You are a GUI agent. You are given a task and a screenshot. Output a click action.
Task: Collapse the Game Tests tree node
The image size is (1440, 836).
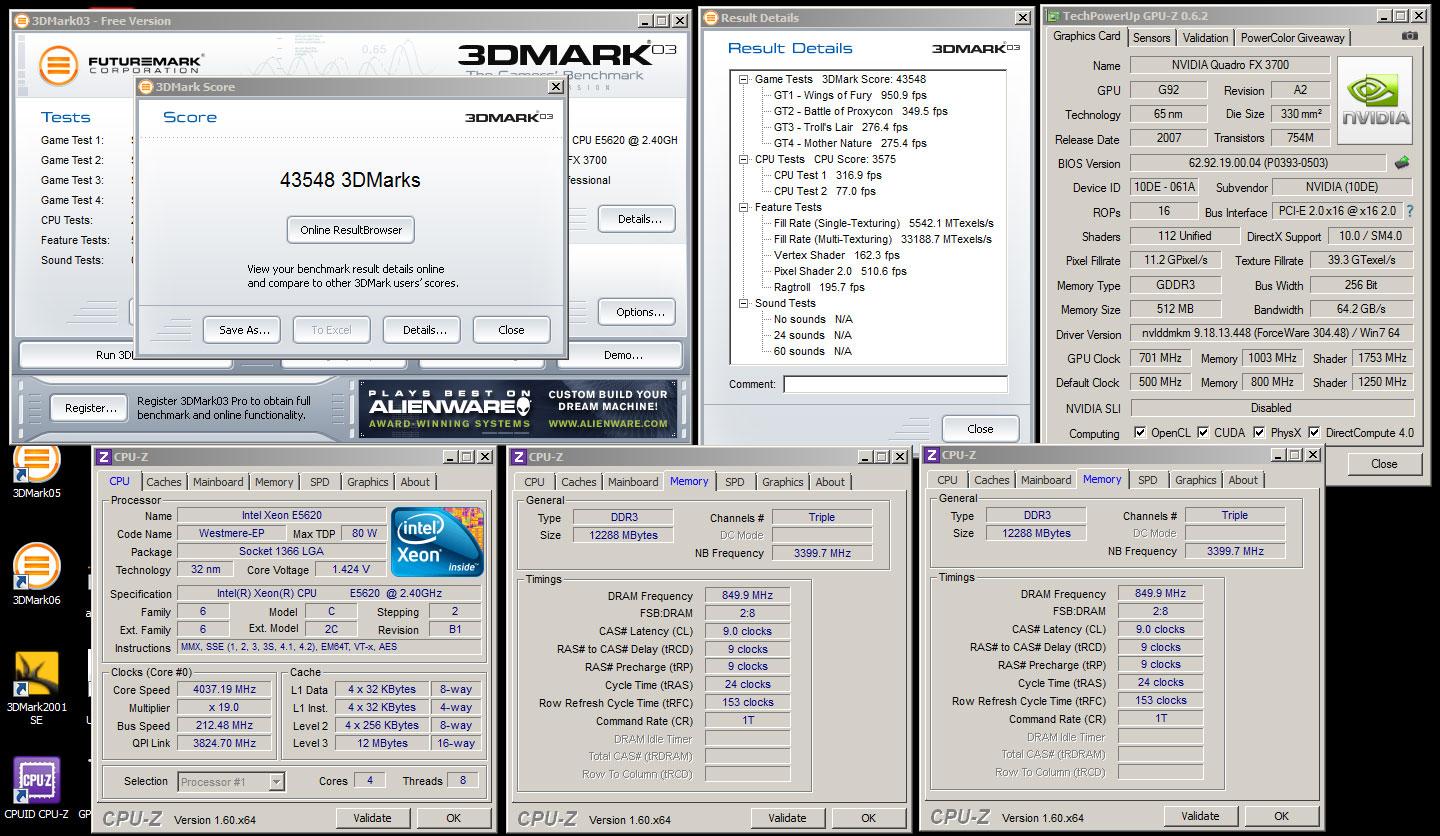pos(744,79)
